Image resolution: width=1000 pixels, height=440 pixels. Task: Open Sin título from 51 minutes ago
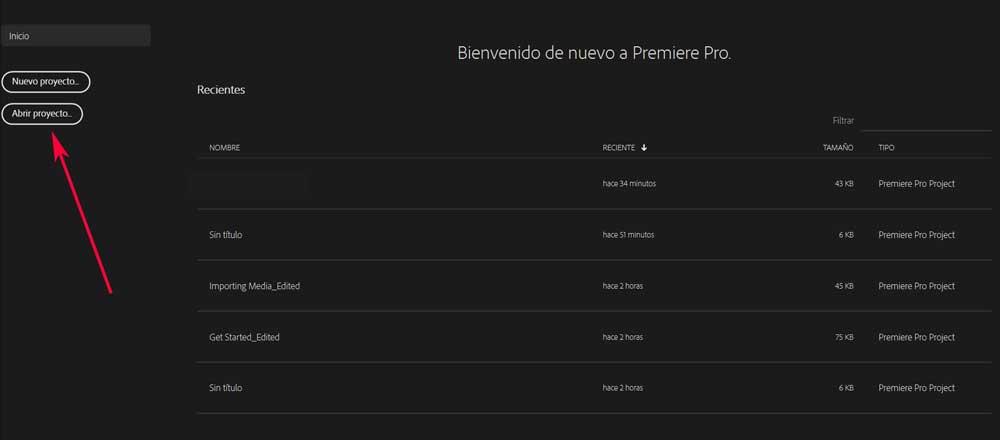(x=594, y=235)
